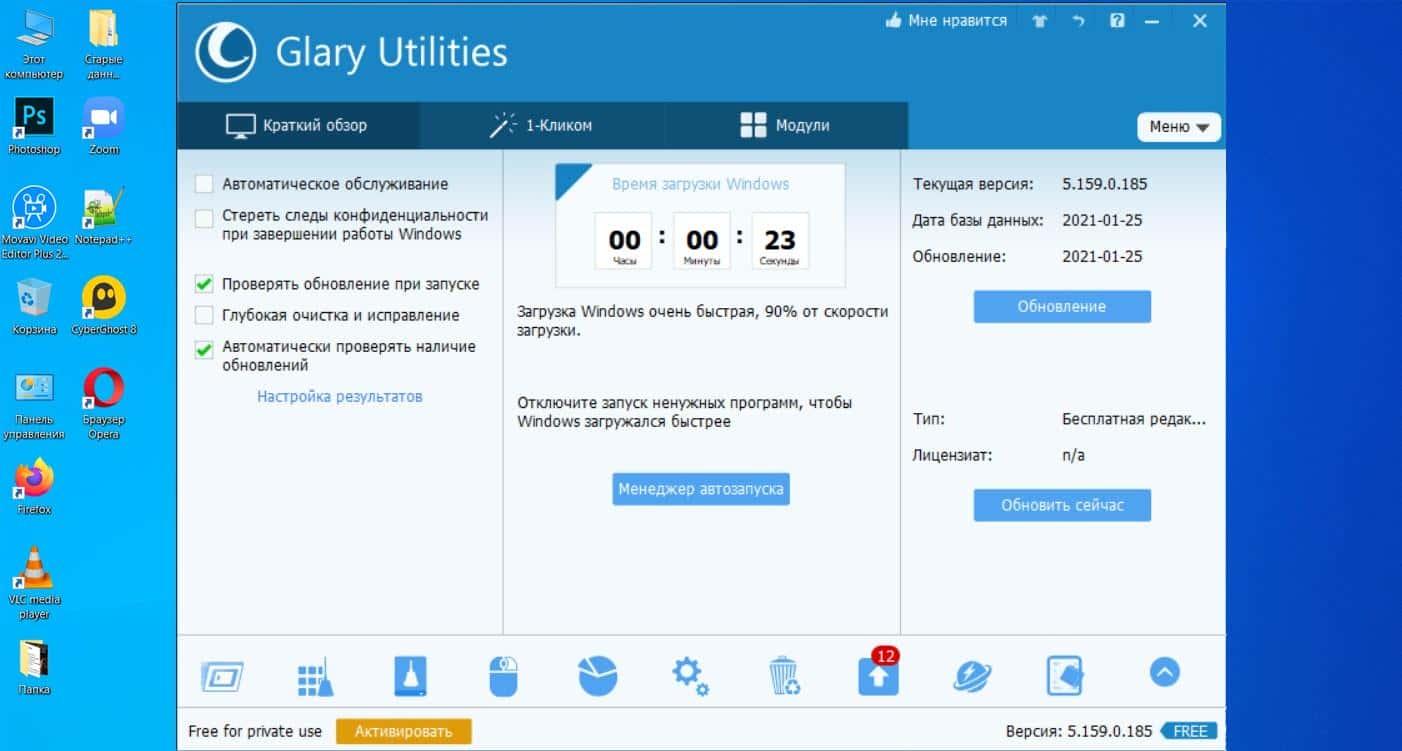
Task: Open the help question mark icon
Action: (1118, 21)
